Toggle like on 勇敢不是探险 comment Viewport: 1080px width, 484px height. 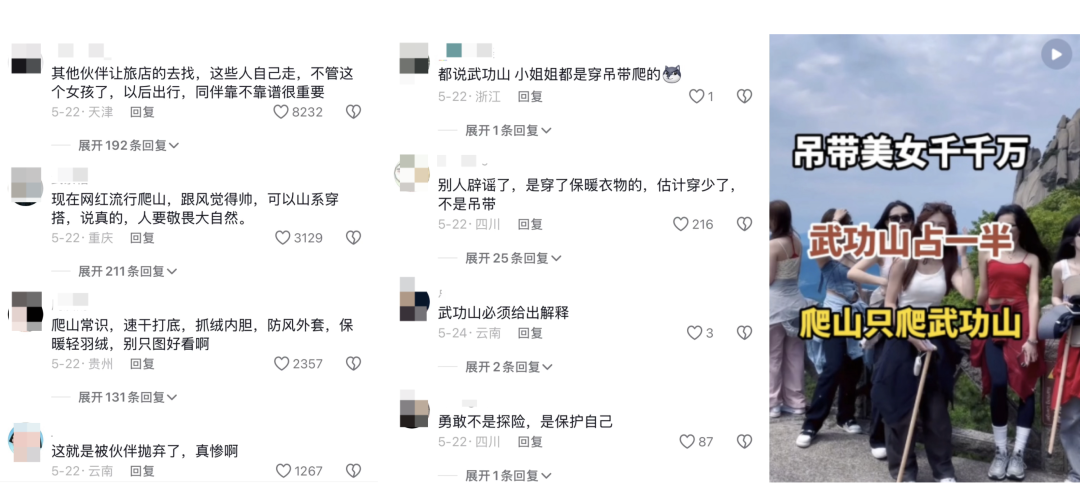tap(687, 441)
